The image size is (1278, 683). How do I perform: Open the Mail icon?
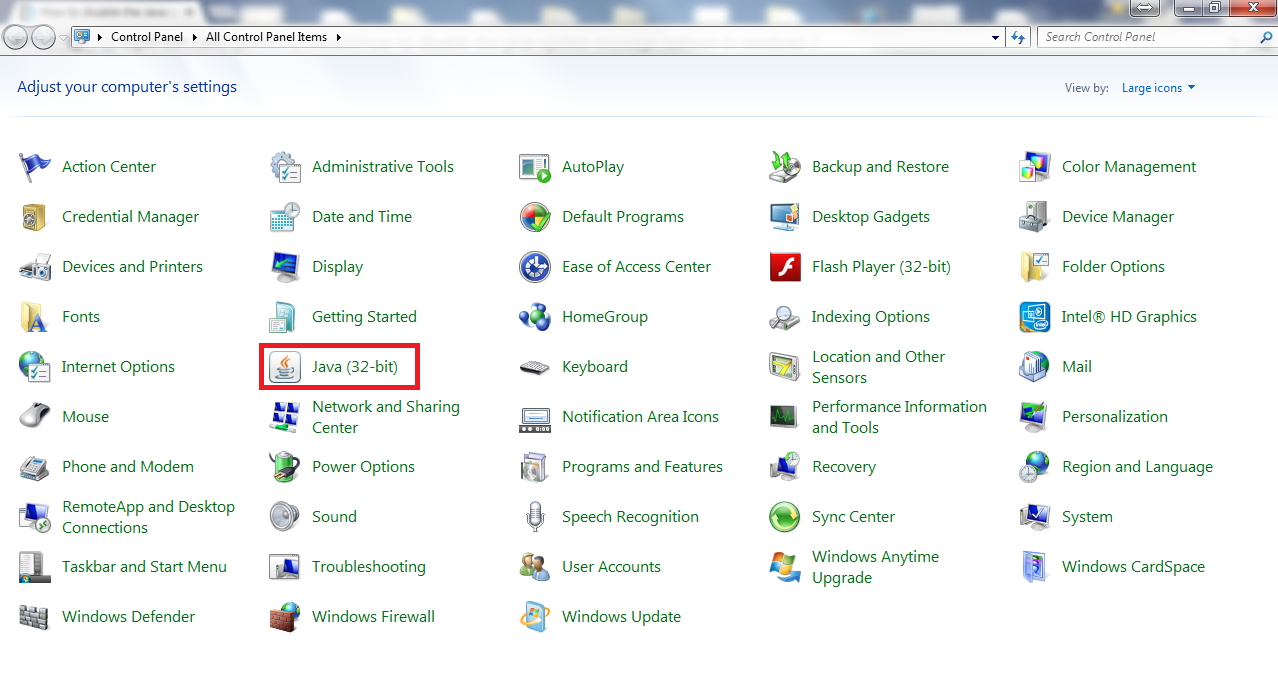point(1035,367)
